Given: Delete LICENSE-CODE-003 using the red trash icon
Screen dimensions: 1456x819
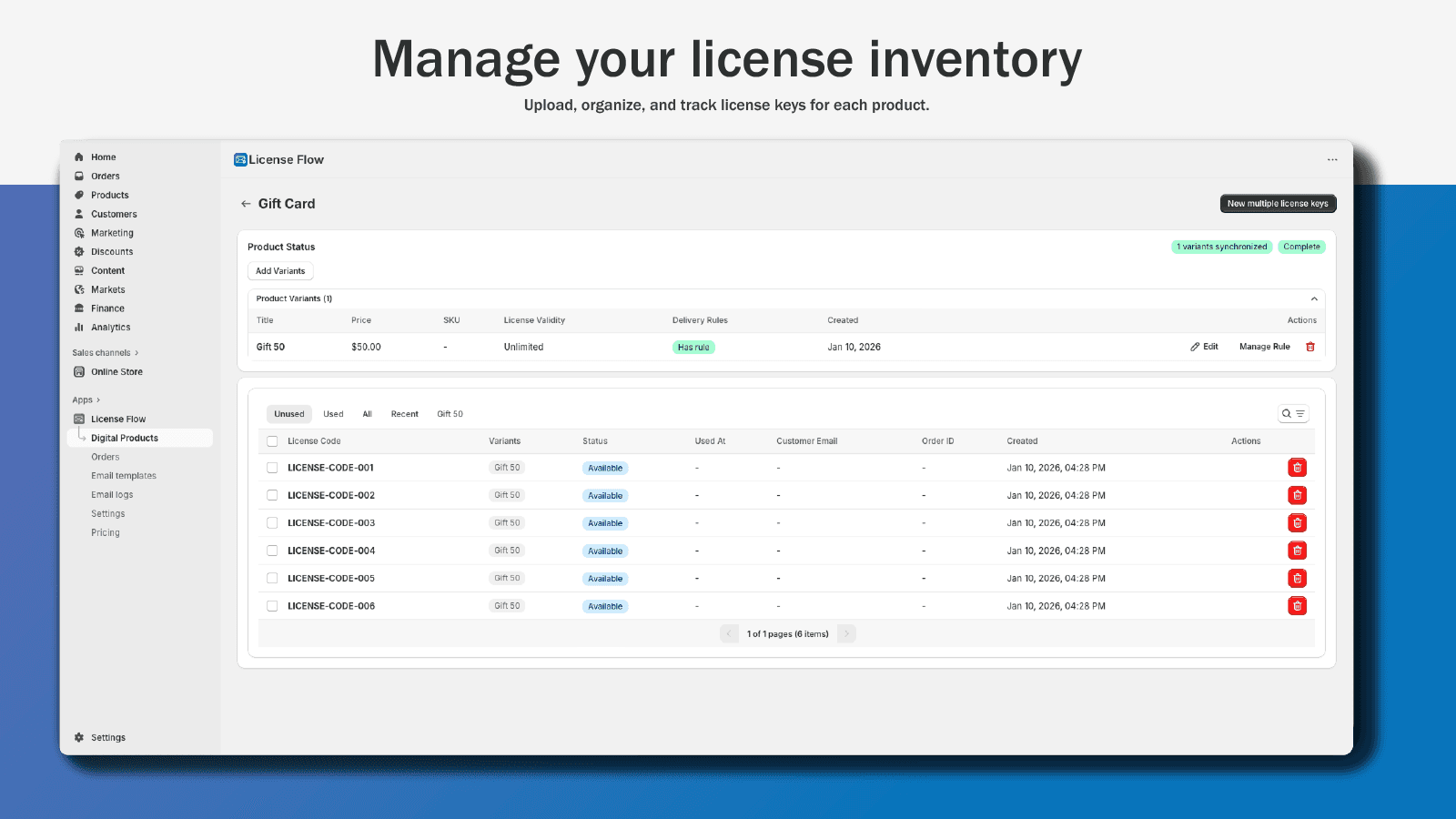Looking at the screenshot, I should click(x=1298, y=522).
